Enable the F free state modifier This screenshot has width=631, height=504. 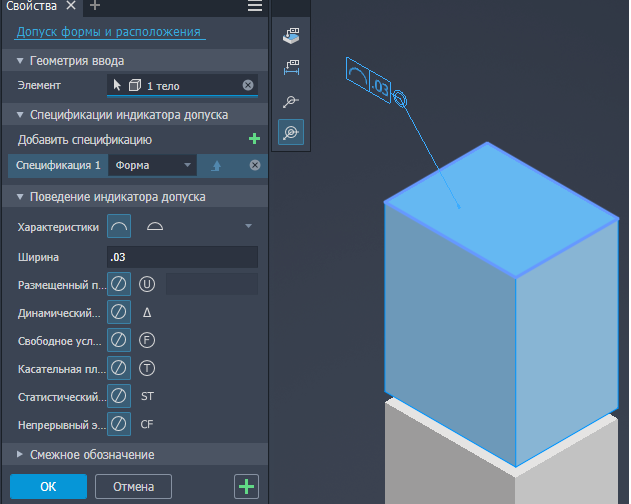[x=147, y=340]
